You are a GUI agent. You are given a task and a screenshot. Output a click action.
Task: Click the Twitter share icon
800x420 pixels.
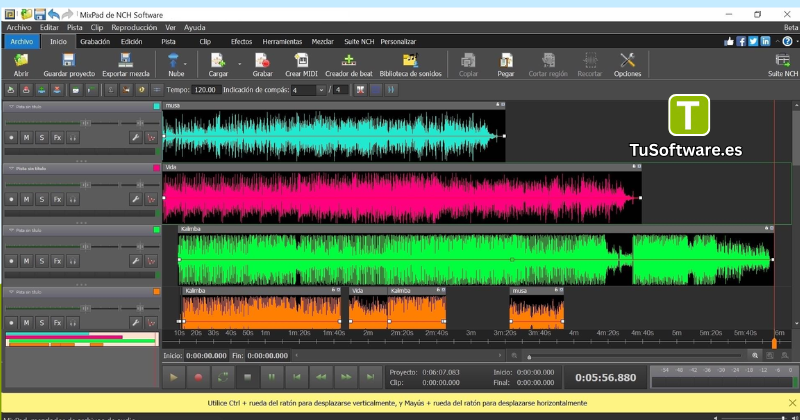pos(753,41)
